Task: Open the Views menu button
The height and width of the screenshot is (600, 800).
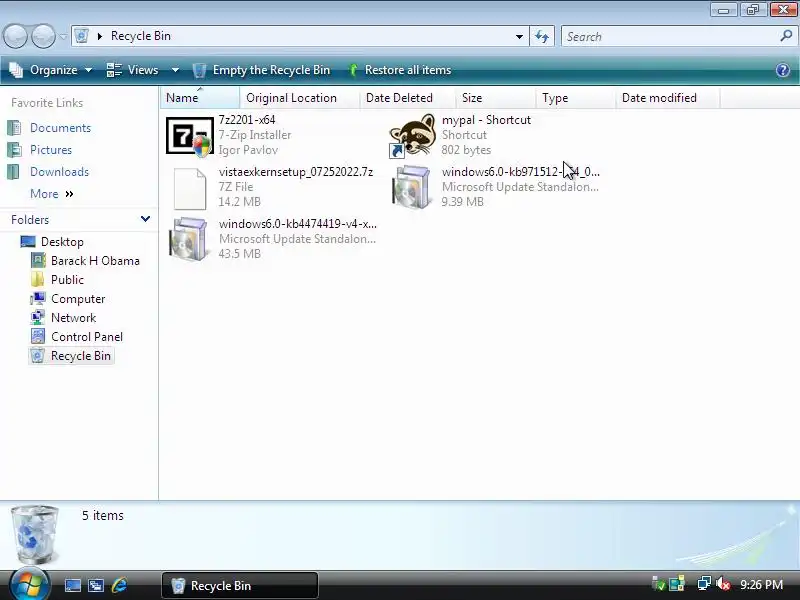Action: click(x=133, y=70)
